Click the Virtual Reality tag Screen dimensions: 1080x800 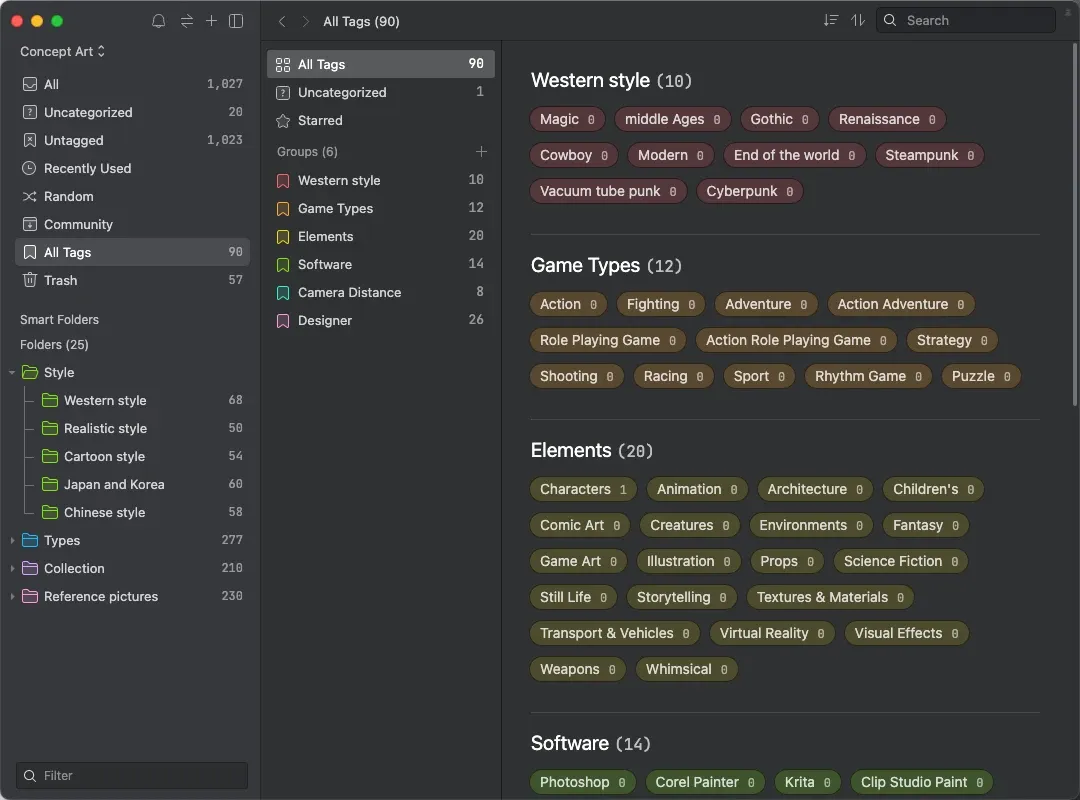(771, 633)
